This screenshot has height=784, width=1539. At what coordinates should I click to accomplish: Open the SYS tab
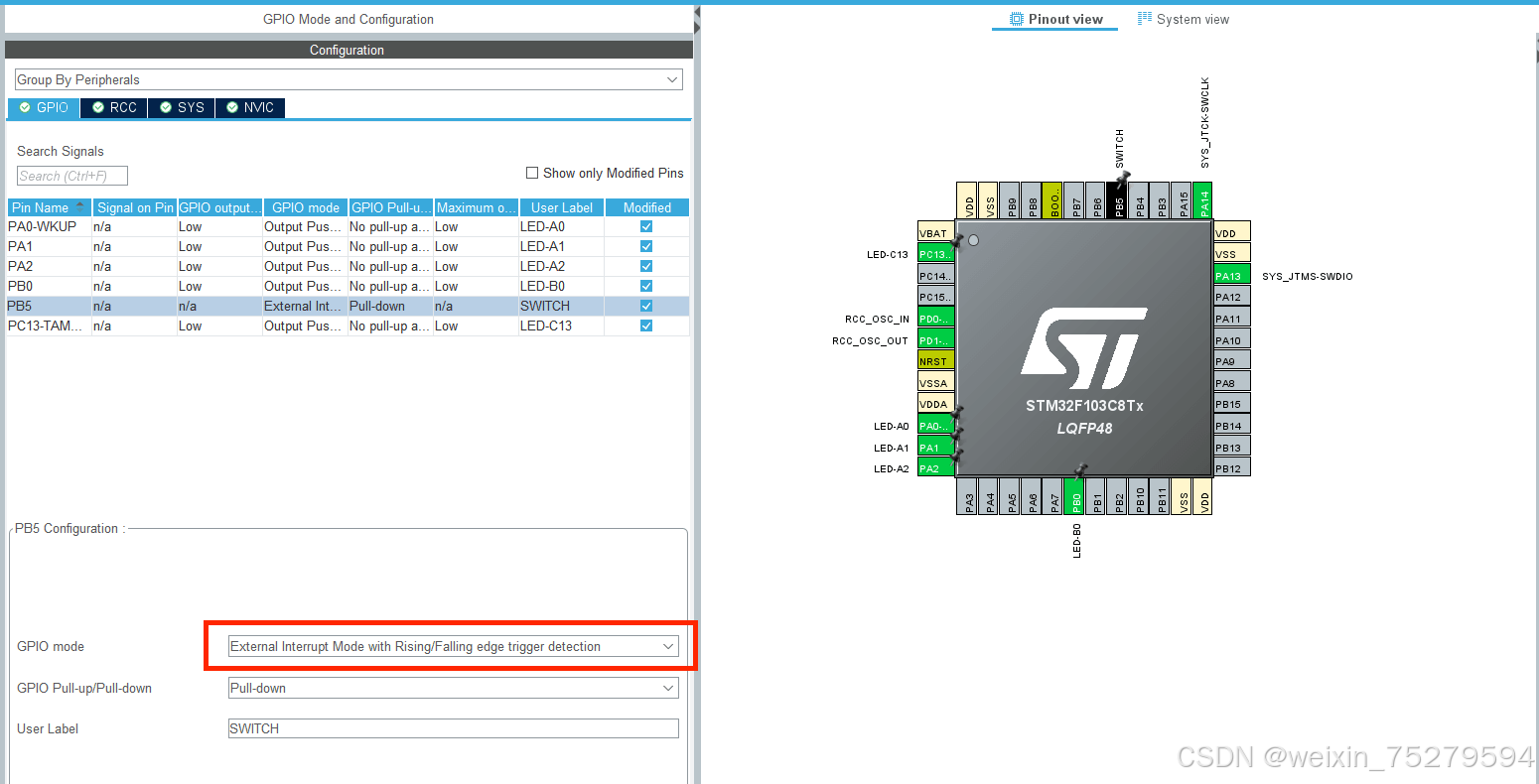coord(182,107)
